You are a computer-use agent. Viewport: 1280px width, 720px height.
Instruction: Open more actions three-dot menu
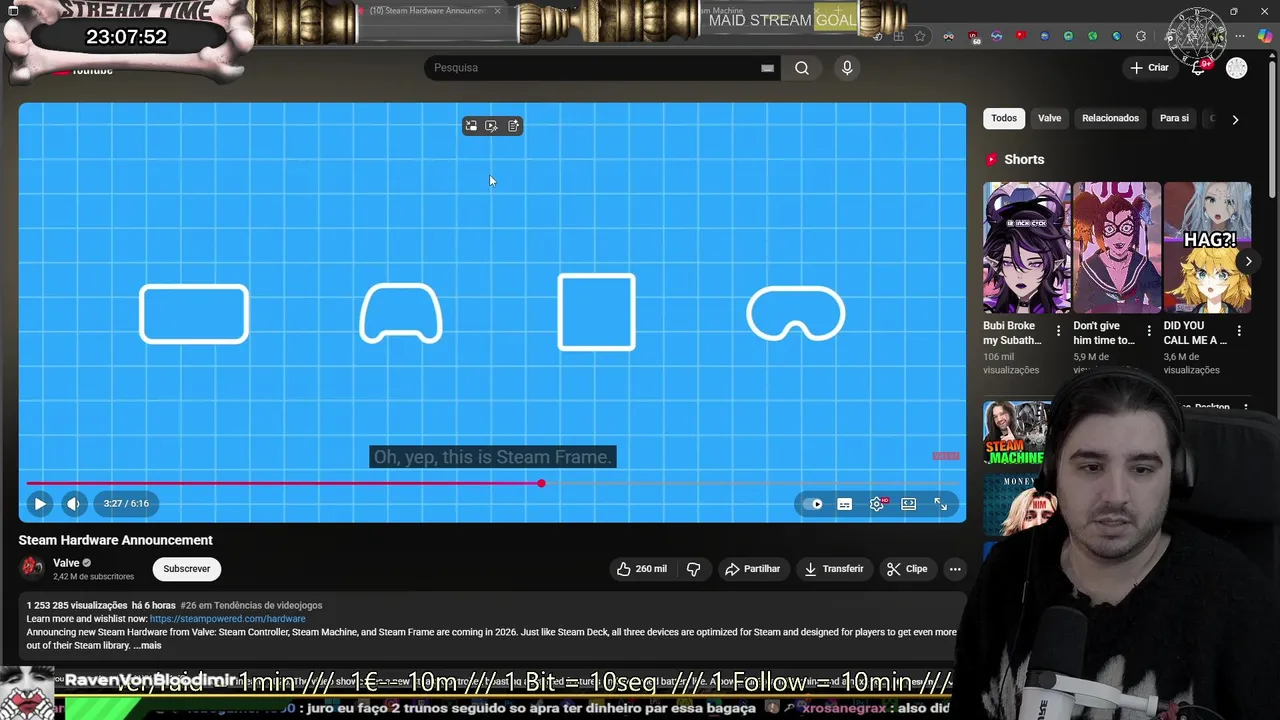[x=955, y=569]
